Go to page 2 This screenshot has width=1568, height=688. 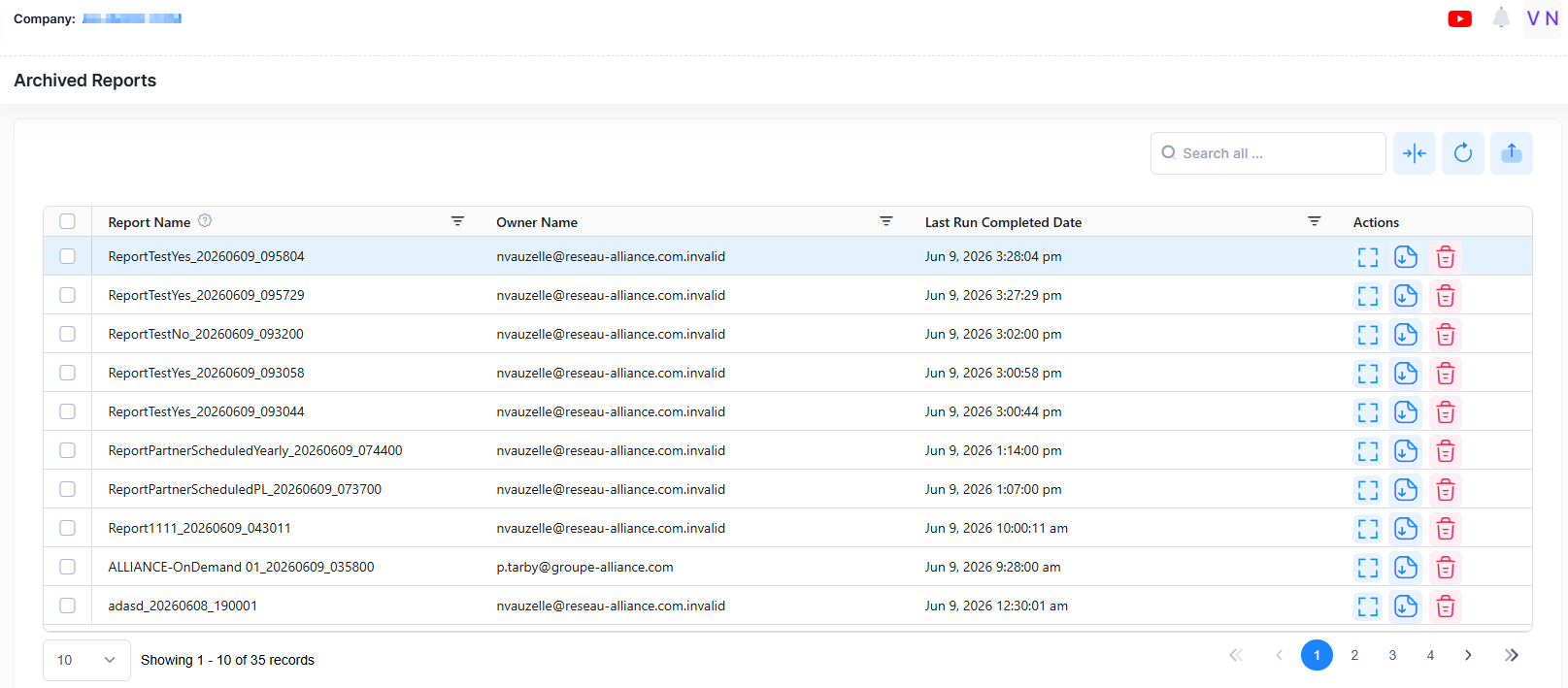pos(1354,655)
